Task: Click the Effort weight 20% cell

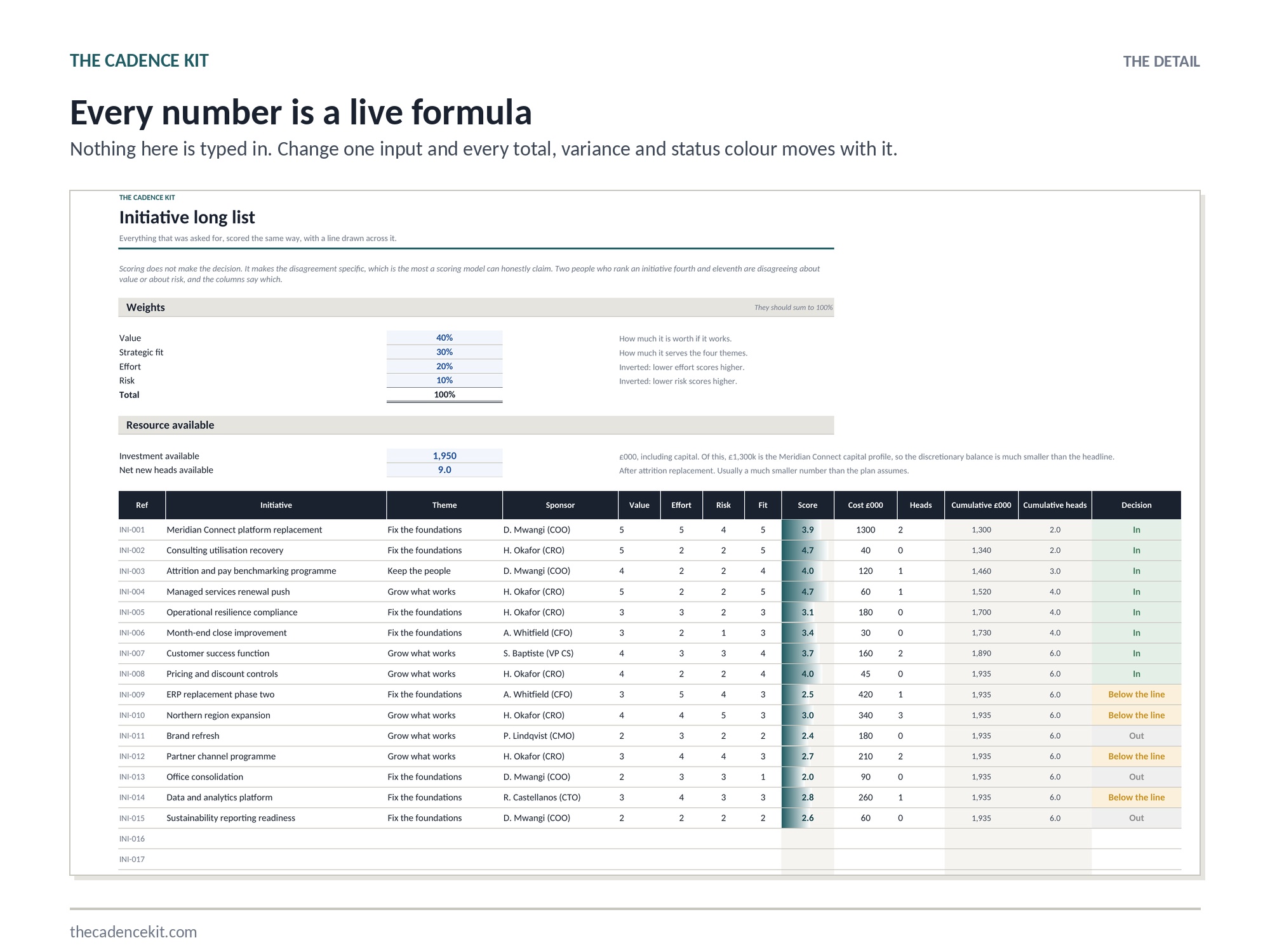Action: point(444,366)
